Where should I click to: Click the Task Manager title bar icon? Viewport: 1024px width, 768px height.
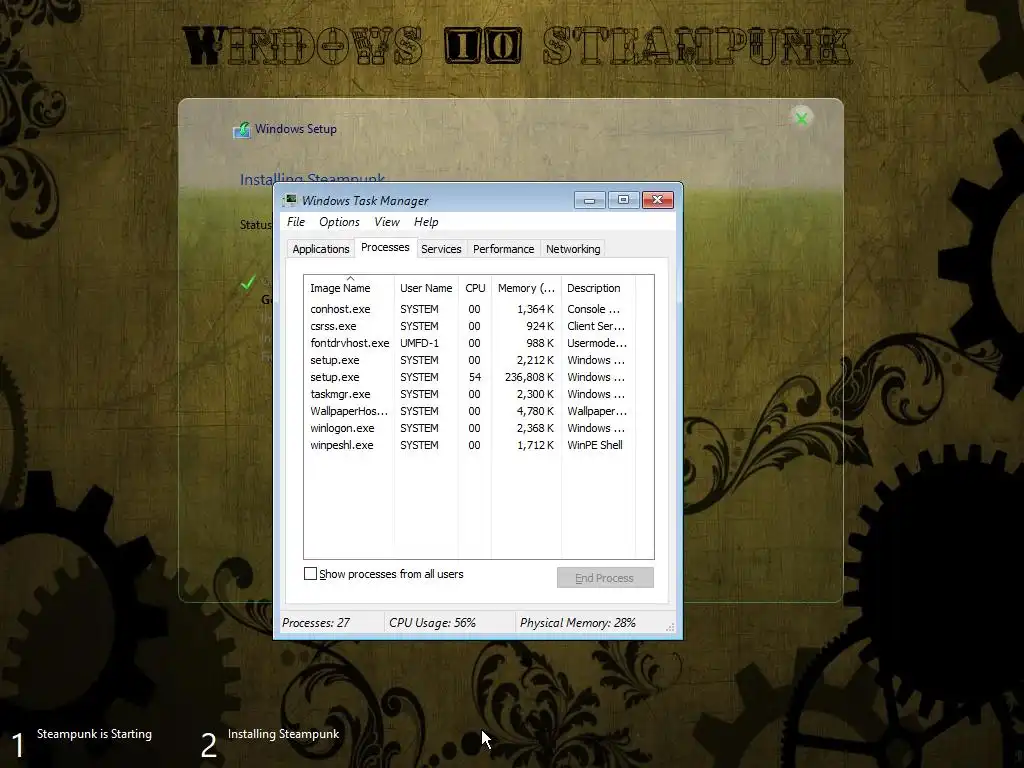[290, 200]
